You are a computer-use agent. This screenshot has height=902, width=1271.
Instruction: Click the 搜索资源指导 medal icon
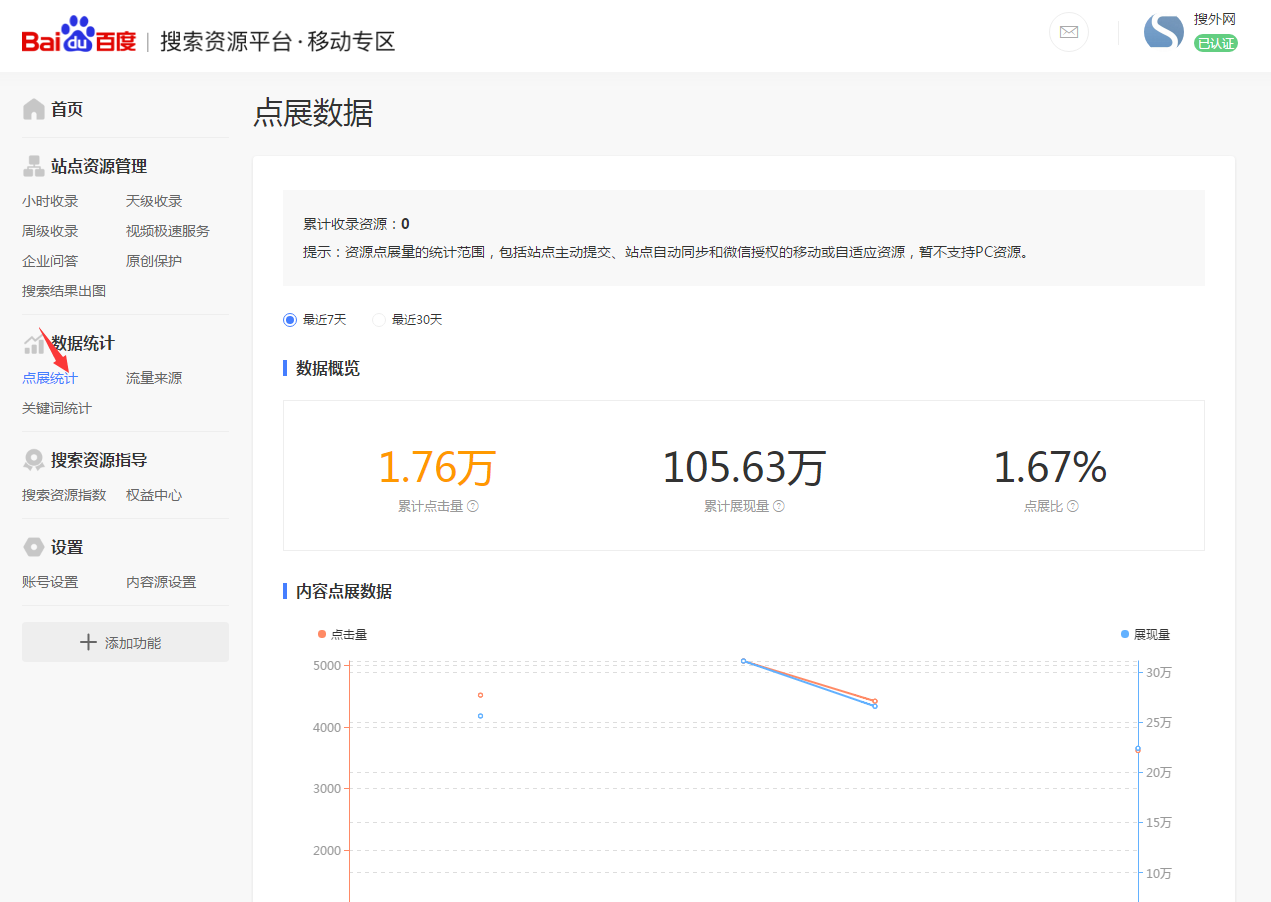click(x=32, y=459)
